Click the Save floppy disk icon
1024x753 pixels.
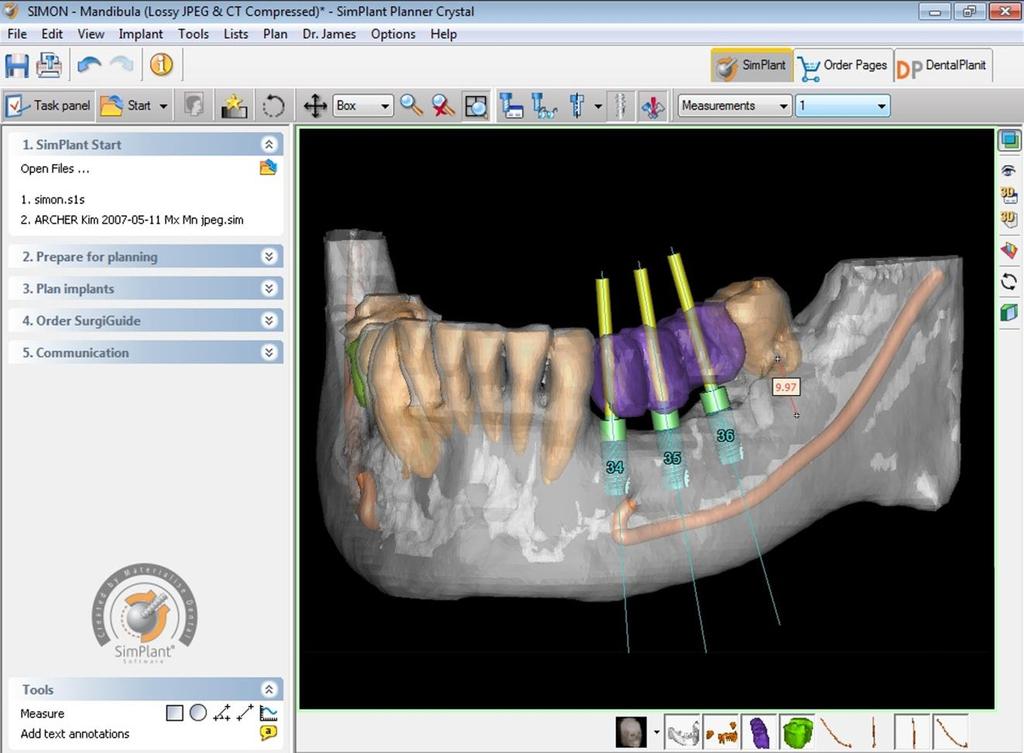(17, 65)
